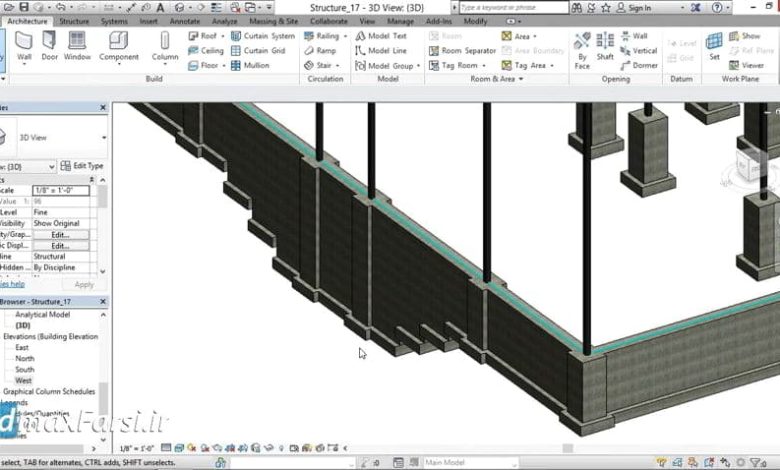Viewport: 780px width, 470px height.
Task: Click the Stair tool
Action: click(x=318, y=65)
